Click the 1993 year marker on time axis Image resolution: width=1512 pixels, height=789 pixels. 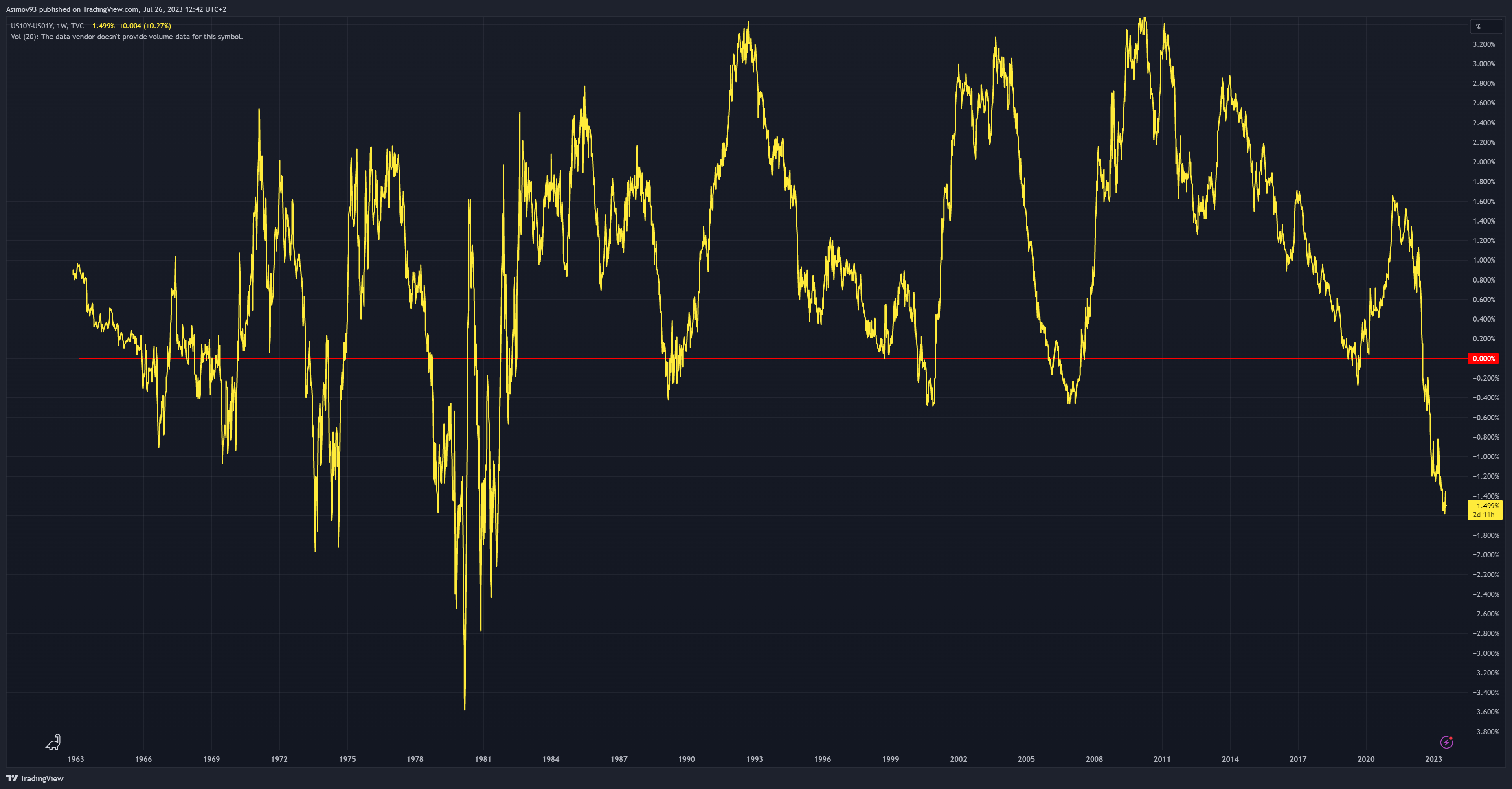point(754,759)
